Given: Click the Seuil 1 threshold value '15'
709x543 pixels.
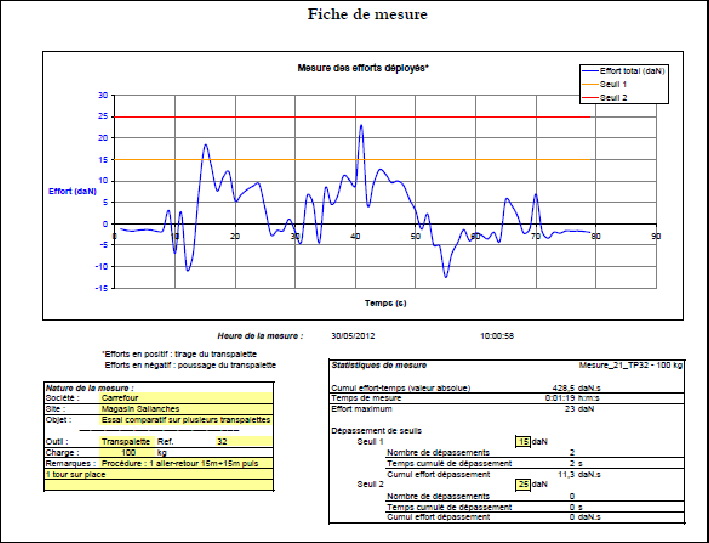Looking at the screenshot, I should click(x=522, y=441).
